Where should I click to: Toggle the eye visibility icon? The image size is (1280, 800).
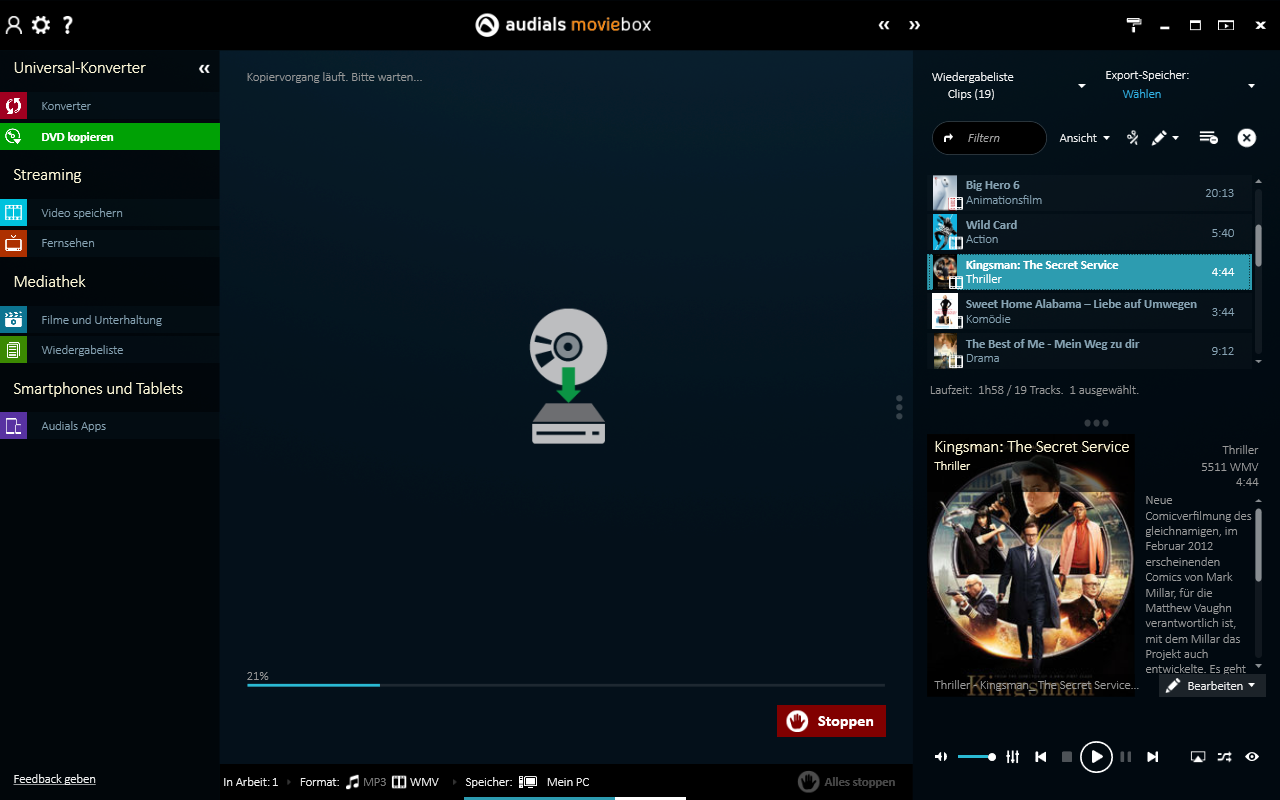[1252, 757]
